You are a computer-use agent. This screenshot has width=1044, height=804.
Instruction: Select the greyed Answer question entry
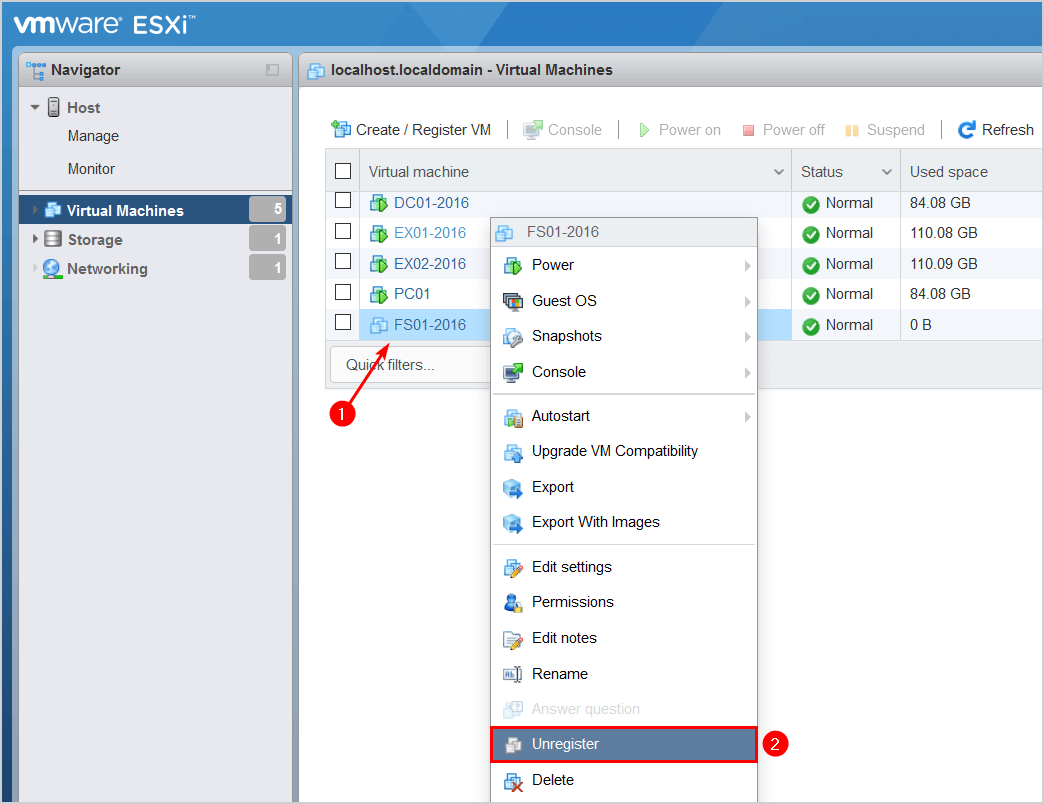624,709
